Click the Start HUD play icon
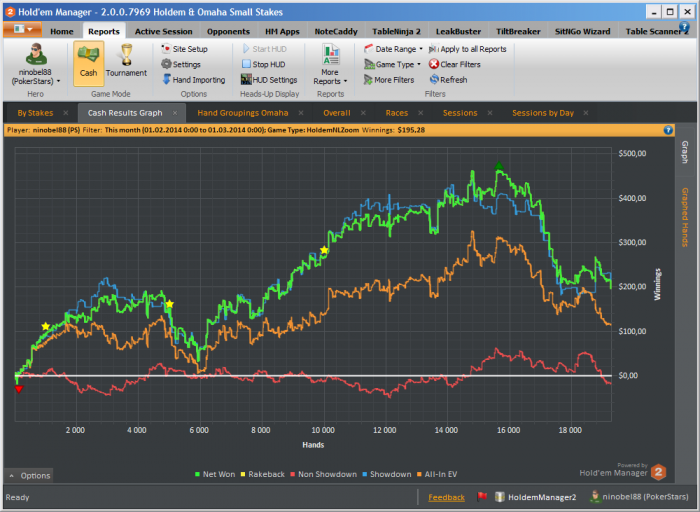700x512 pixels. 246,49
